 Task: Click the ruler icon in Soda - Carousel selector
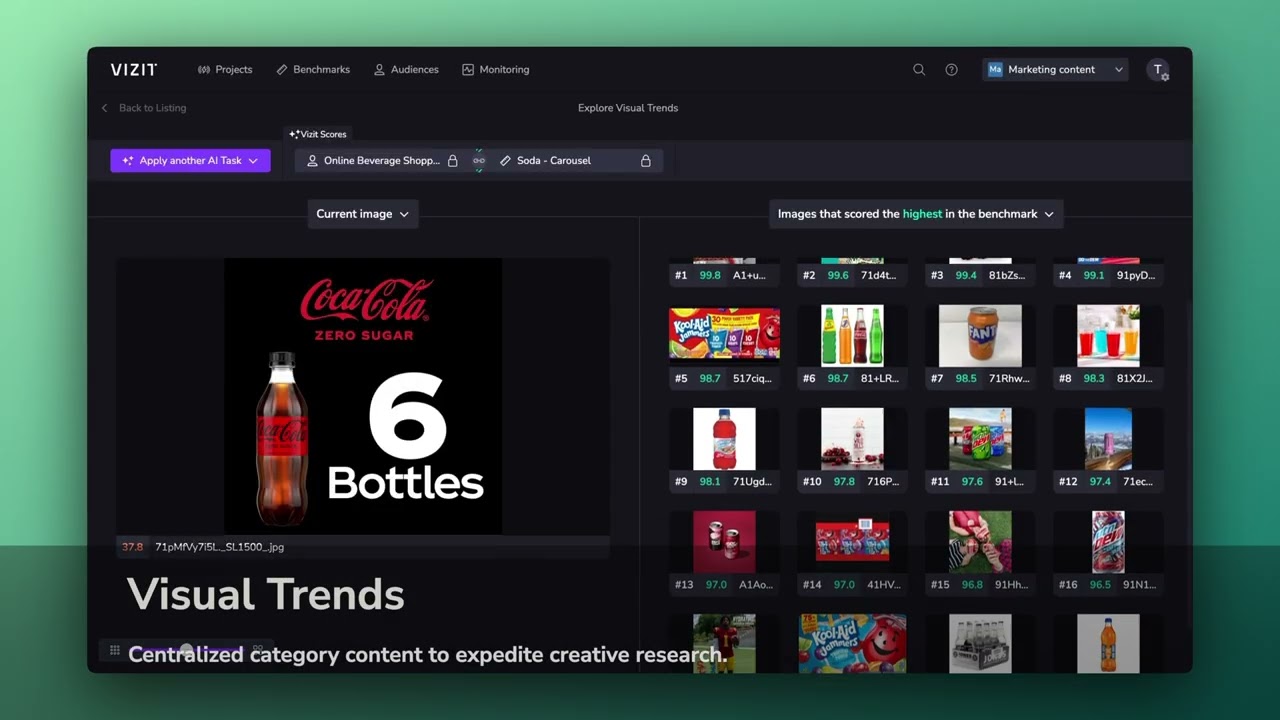pyautogui.click(x=505, y=160)
